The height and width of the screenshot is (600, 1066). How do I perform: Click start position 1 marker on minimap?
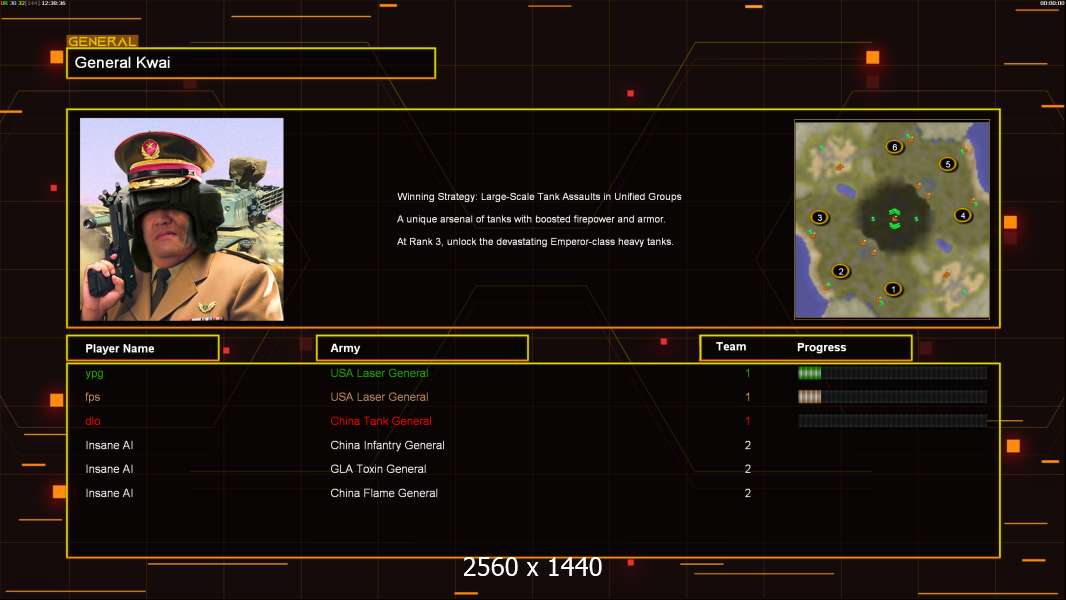tap(893, 289)
